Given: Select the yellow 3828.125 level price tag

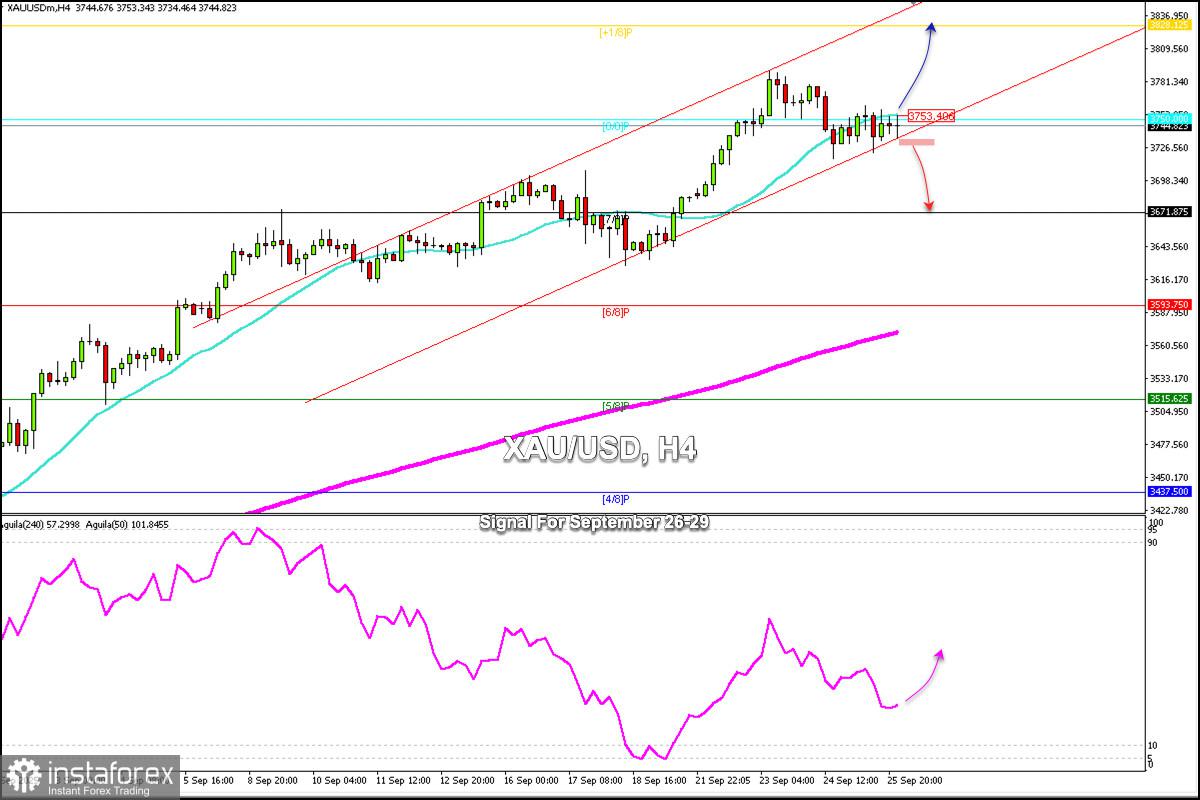Looking at the screenshot, I should tap(1169, 25).
